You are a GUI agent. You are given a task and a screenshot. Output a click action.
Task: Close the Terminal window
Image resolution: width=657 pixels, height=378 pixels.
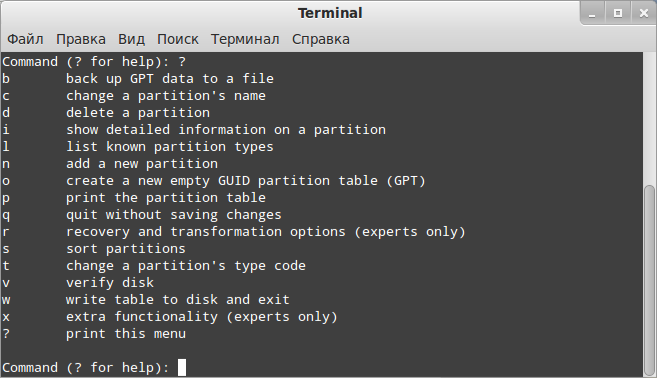click(x=644, y=13)
